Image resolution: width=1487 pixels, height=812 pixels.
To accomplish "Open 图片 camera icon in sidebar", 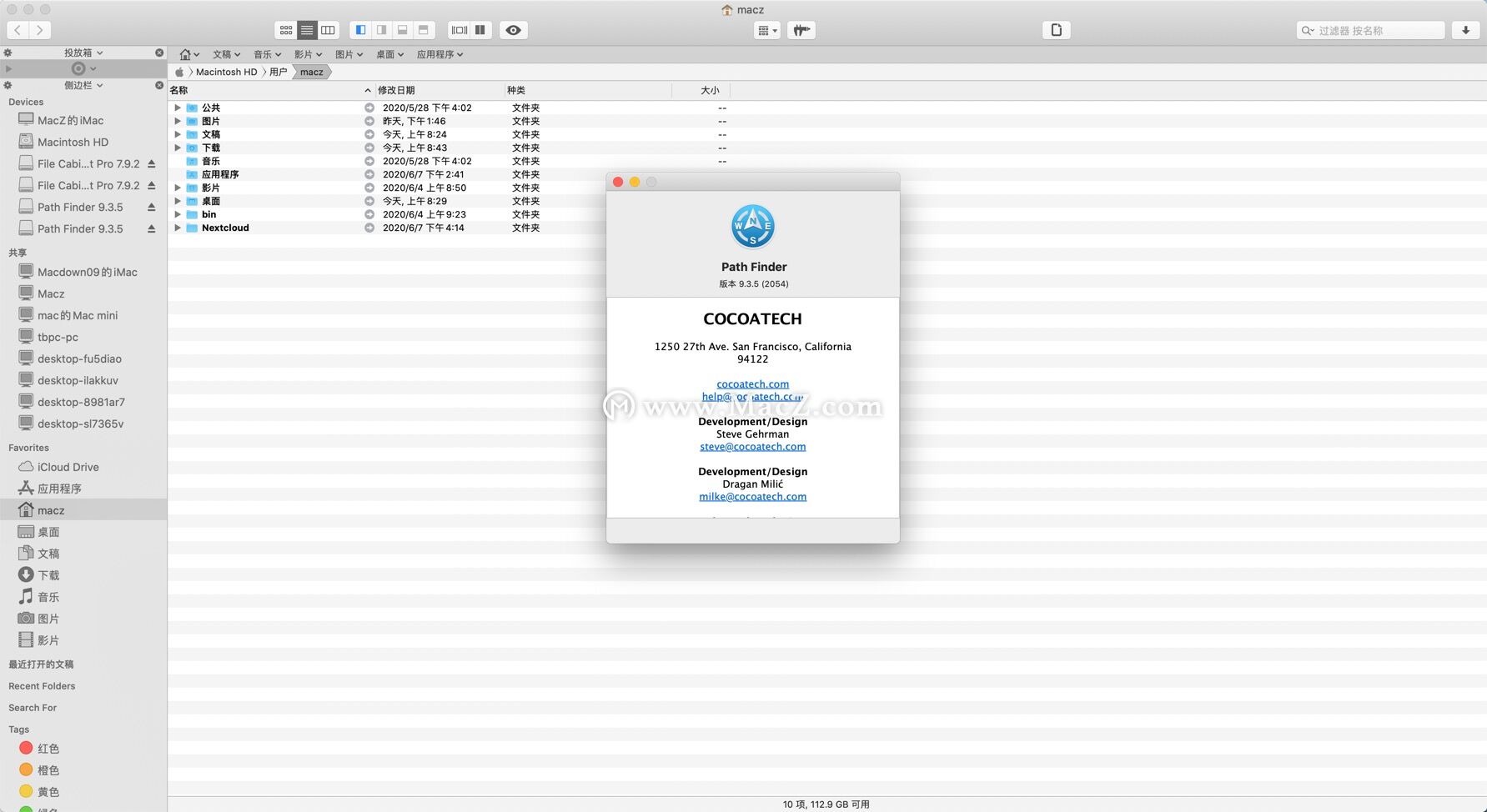I will click(x=26, y=619).
